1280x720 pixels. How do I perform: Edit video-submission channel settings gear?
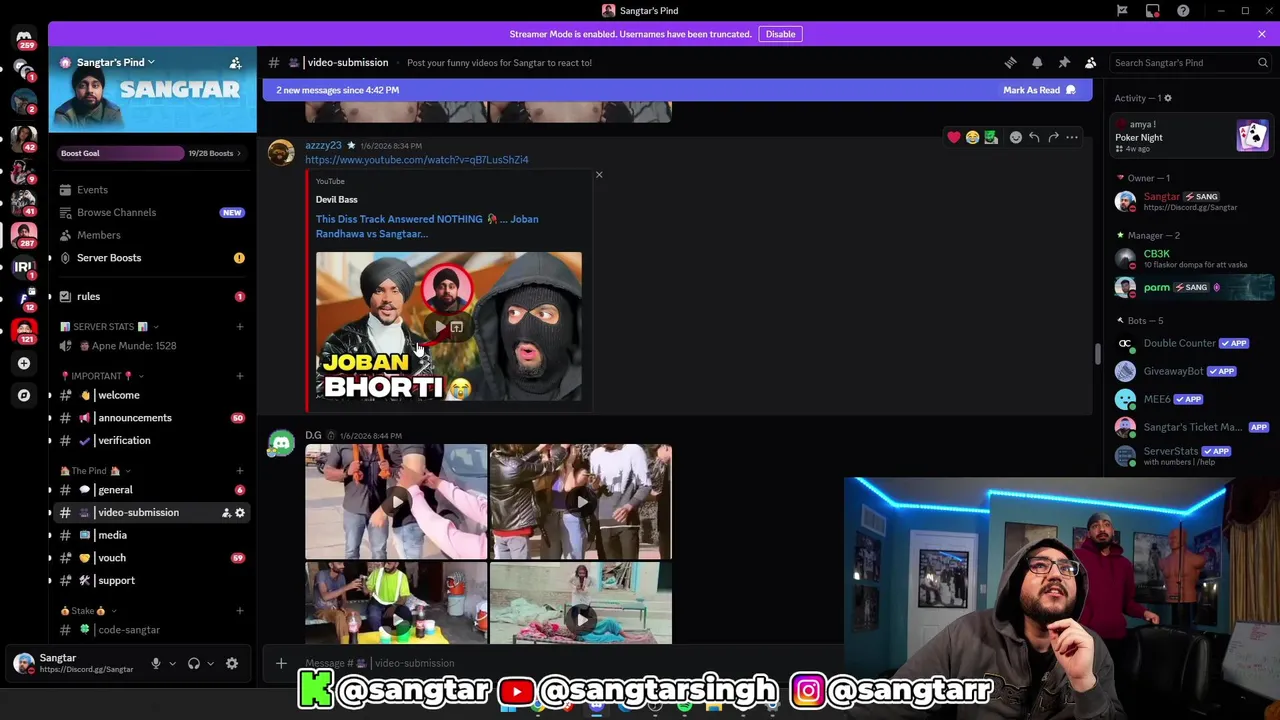pyautogui.click(x=240, y=513)
